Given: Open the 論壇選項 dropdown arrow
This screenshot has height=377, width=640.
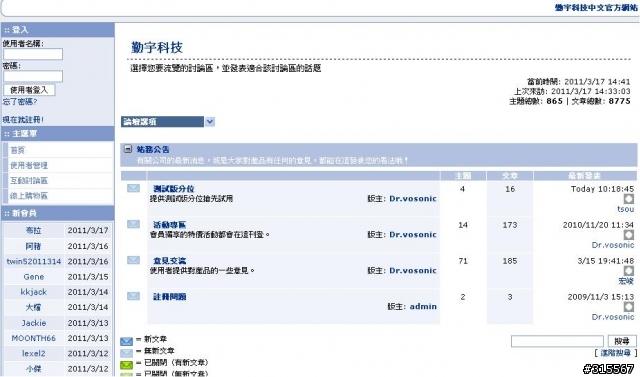Looking at the screenshot, I should coord(210,122).
